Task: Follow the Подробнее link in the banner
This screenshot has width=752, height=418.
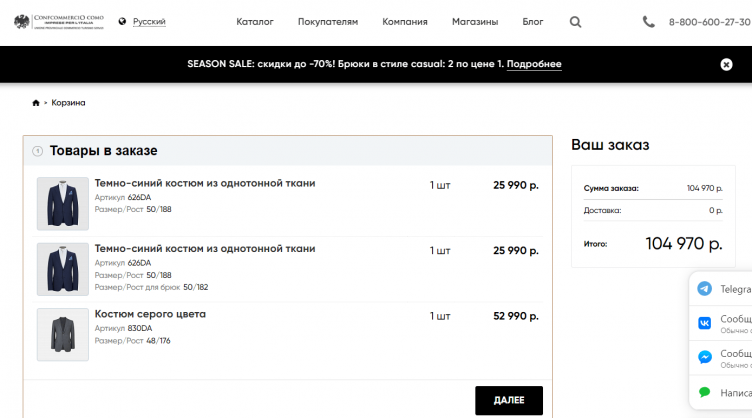Action: pyautogui.click(x=534, y=64)
